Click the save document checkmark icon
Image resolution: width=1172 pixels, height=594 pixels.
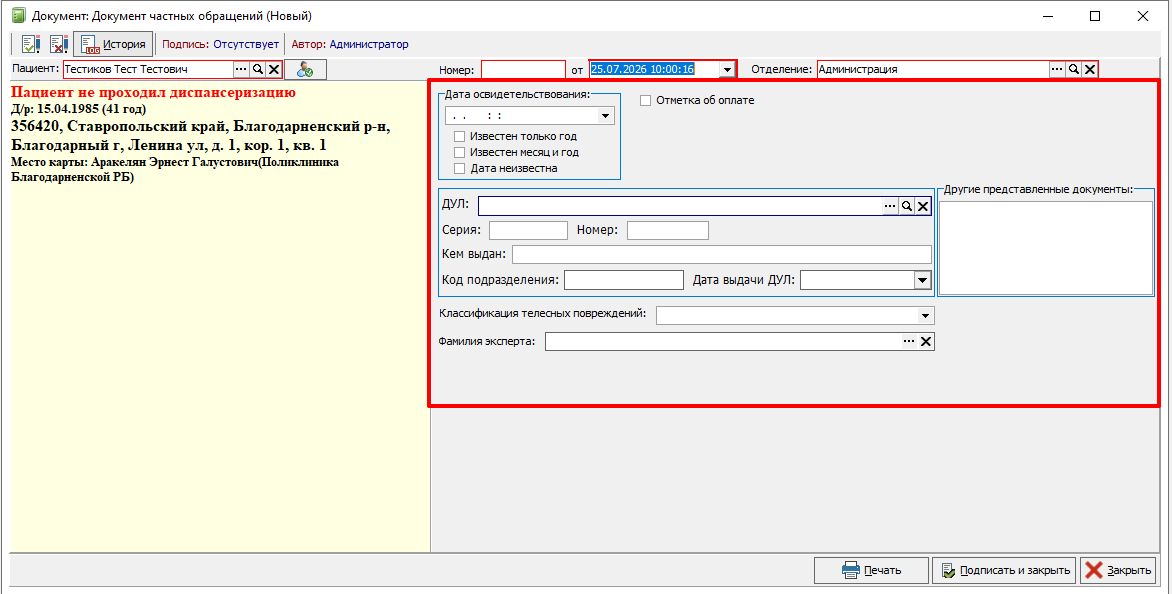point(31,45)
